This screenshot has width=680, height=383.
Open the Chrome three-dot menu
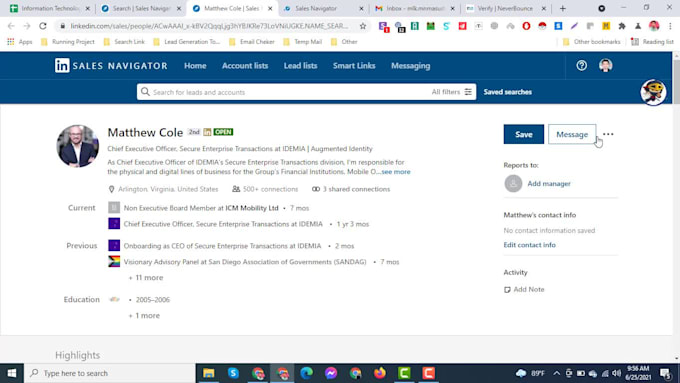click(670, 26)
